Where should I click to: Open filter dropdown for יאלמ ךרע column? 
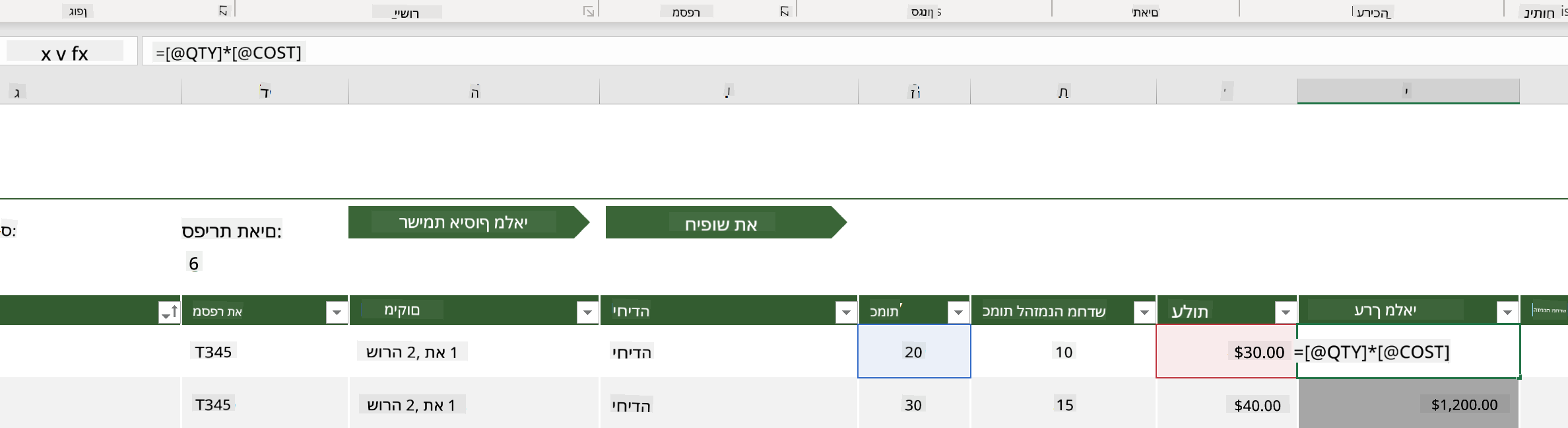tap(1507, 312)
